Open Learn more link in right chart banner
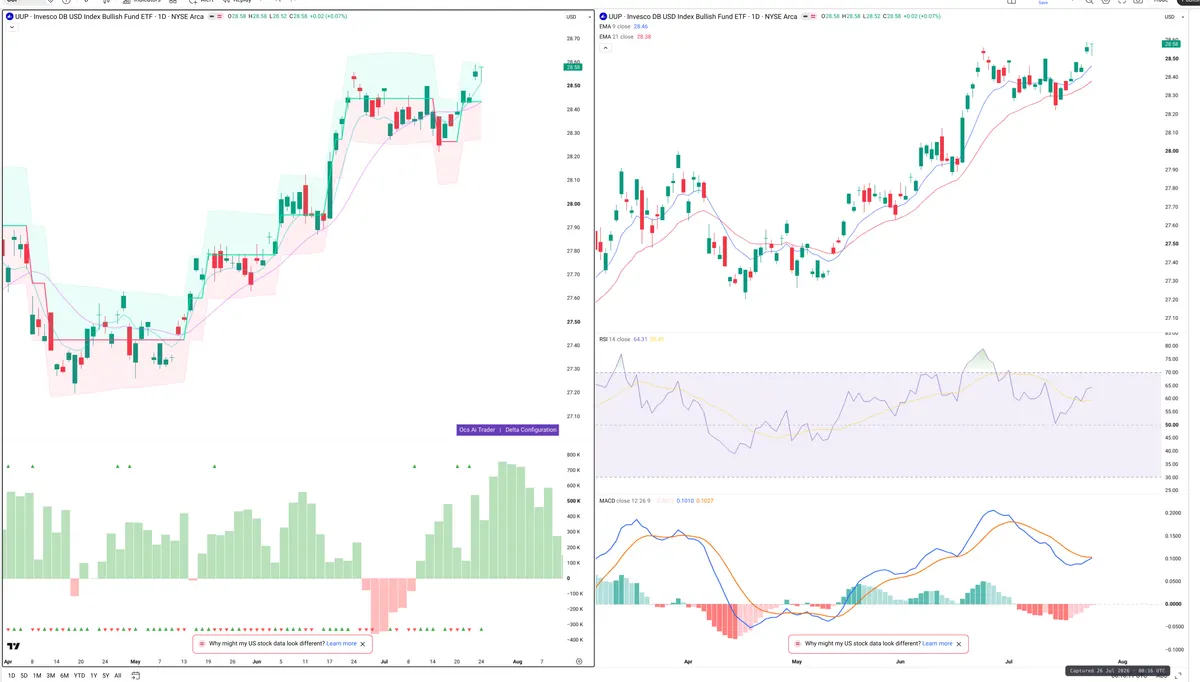The width and height of the screenshot is (1200, 682). [x=937, y=644]
